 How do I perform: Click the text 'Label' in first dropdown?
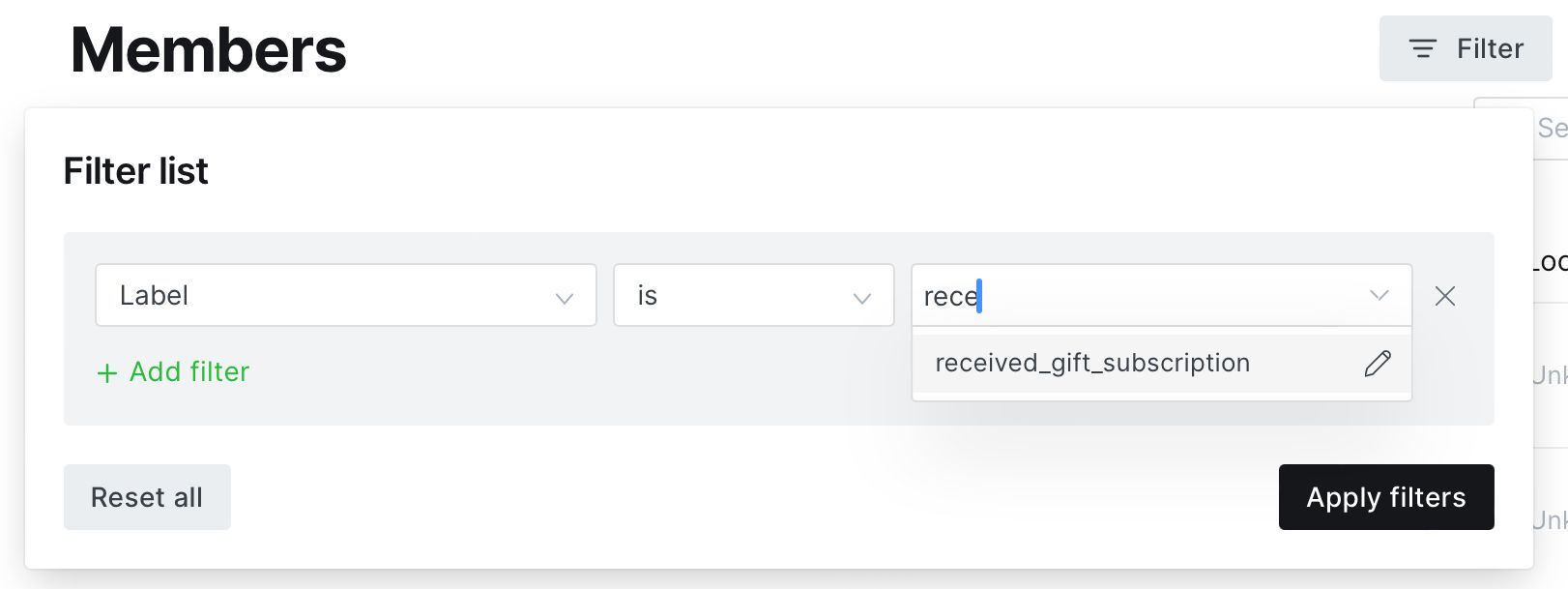click(154, 295)
